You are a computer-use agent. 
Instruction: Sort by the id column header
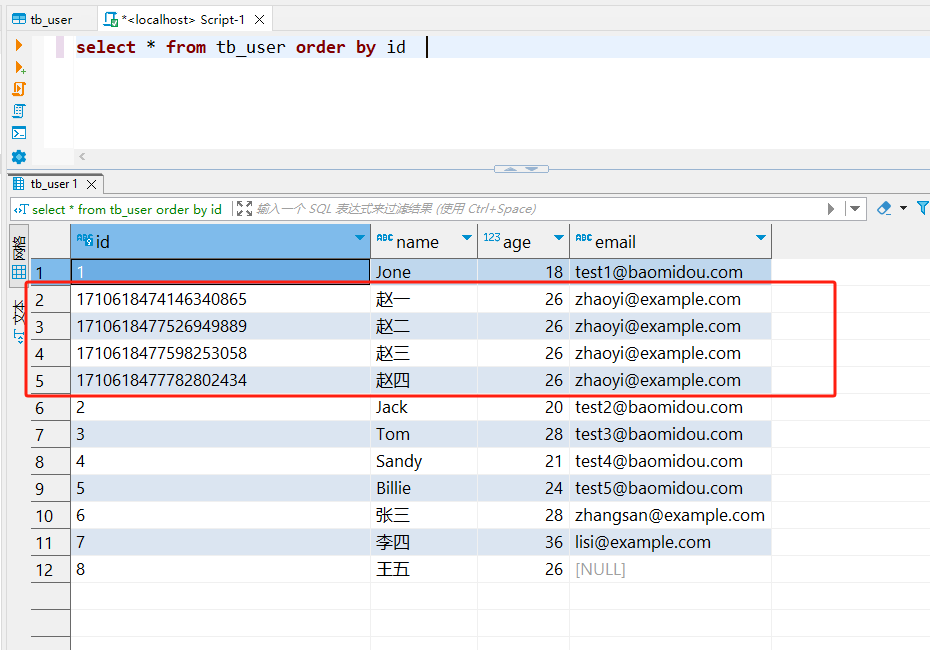click(x=220, y=241)
